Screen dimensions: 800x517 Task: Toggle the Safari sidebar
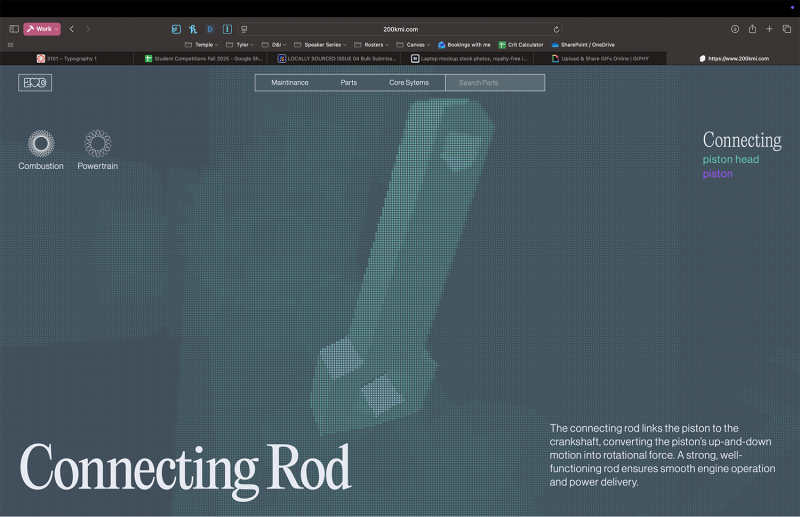coord(14,29)
